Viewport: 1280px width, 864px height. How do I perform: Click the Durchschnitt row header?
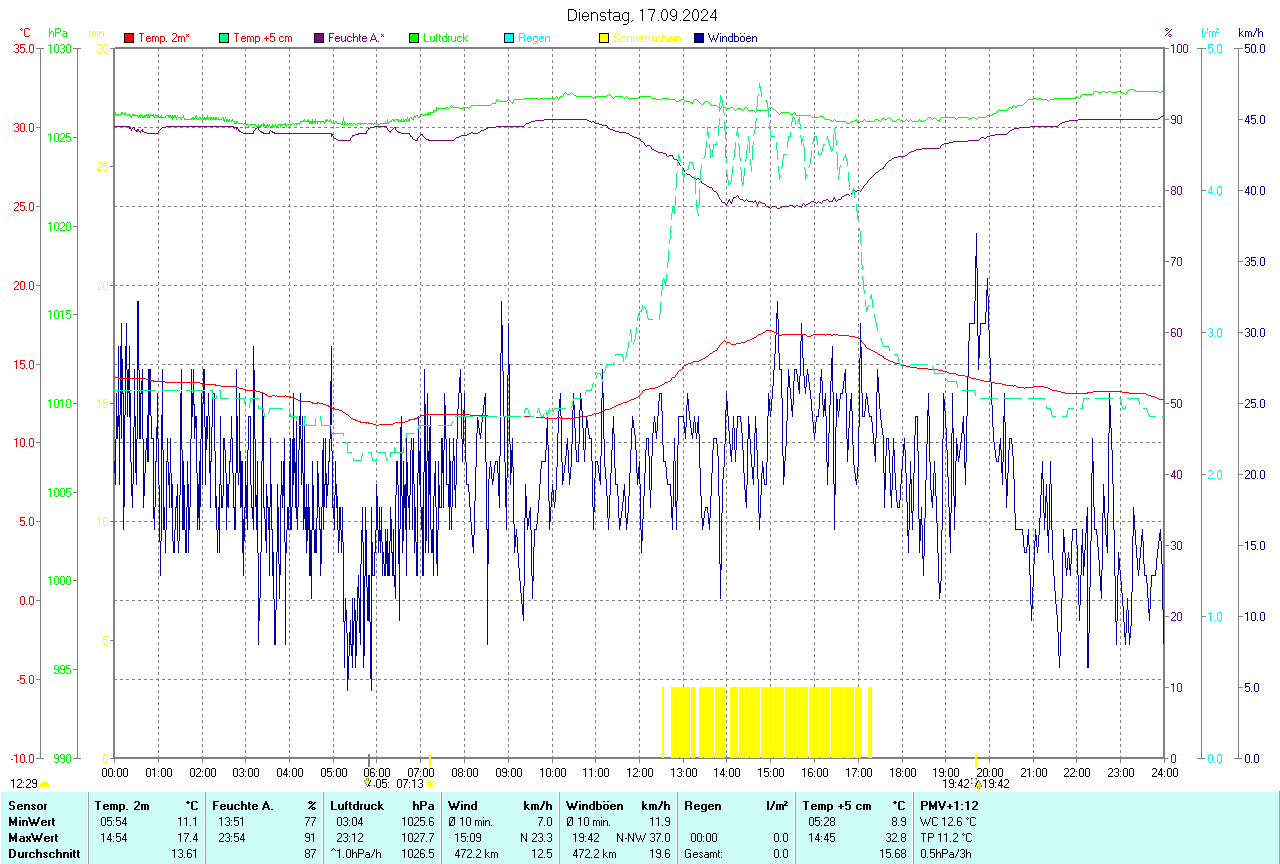(44, 854)
